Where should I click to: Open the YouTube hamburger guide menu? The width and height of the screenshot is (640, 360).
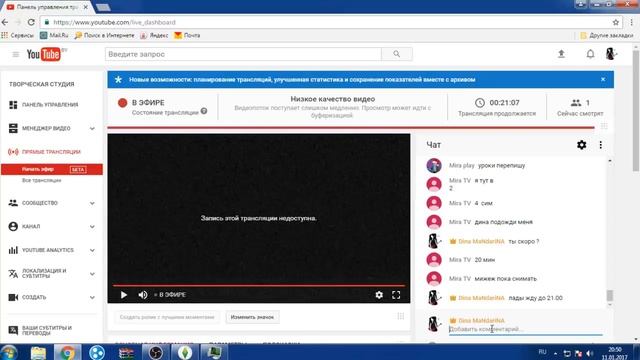(x=16, y=54)
